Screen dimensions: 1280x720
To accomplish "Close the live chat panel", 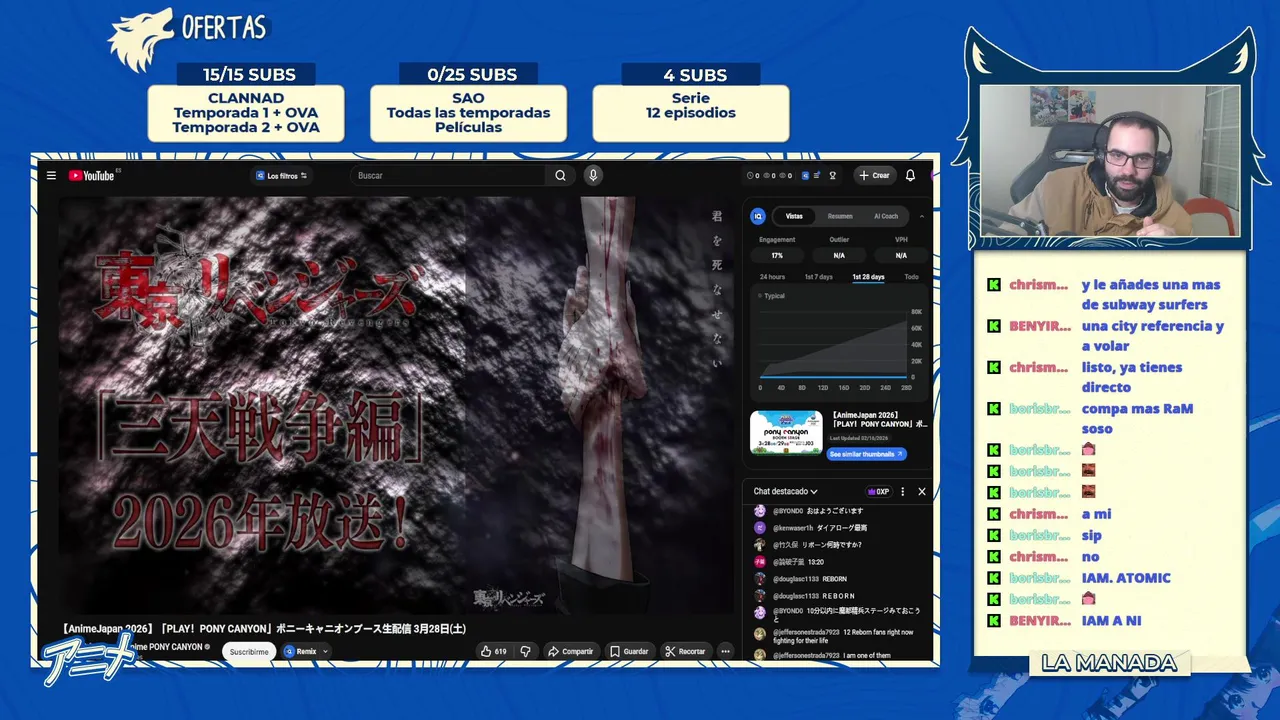I will (x=922, y=492).
